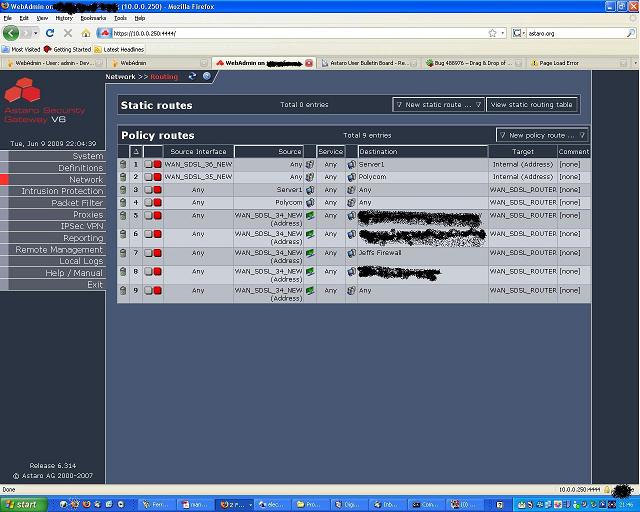The height and width of the screenshot is (512, 640).
Task: Delete policy route 8 with trash icon
Action: 123,272
